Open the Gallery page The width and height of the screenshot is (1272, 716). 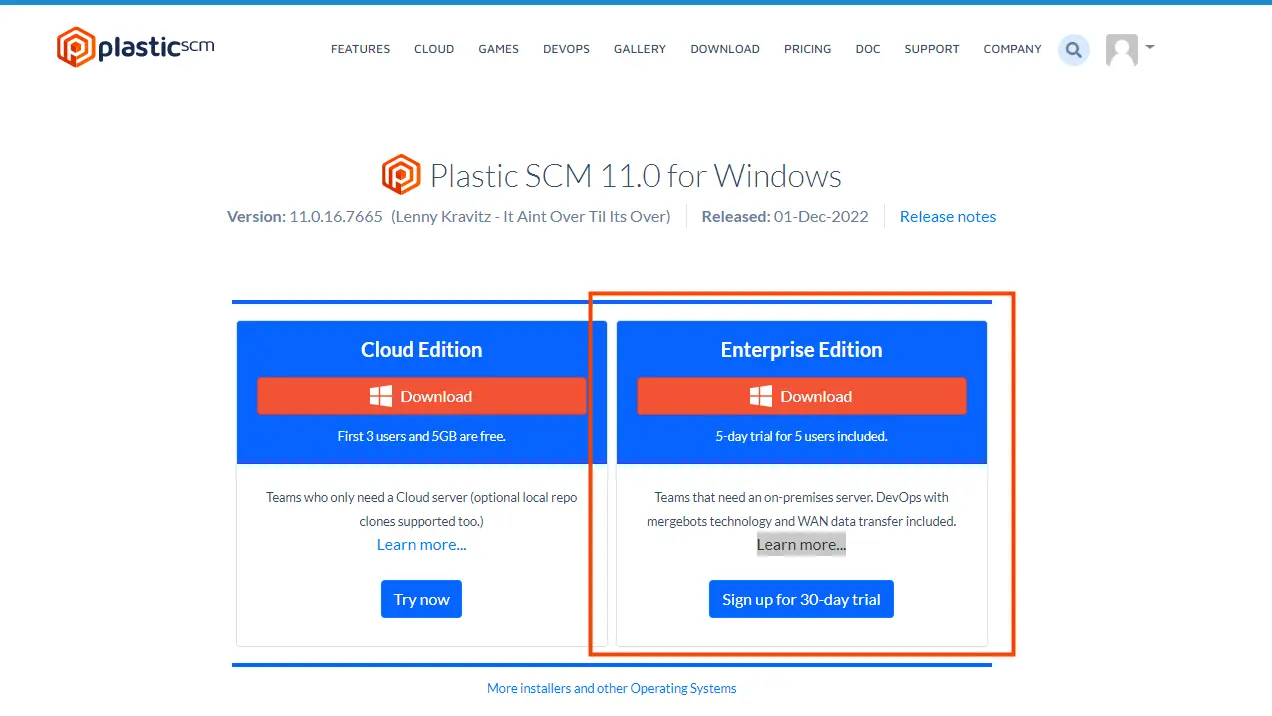640,49
